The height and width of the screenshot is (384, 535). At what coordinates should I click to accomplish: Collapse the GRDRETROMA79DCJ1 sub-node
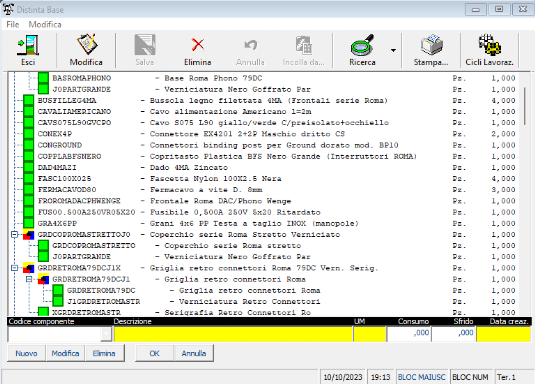(x=29, y=279)
